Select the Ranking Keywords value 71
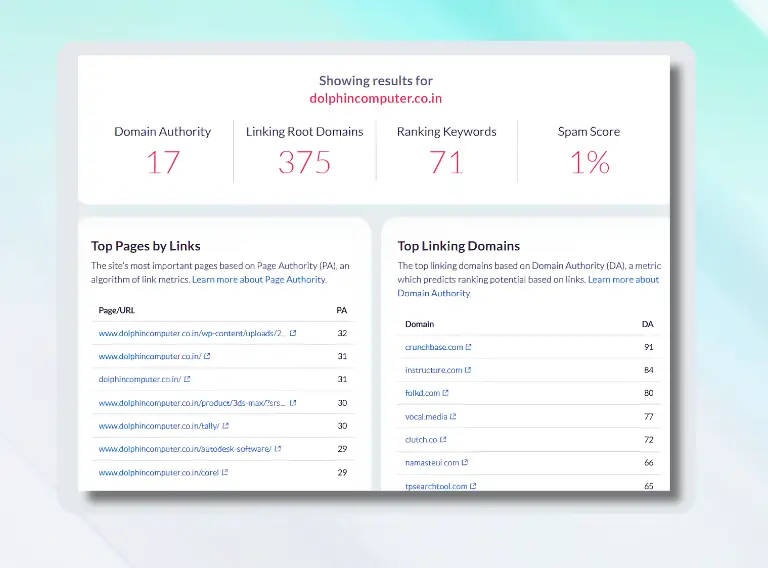 point(446,163)
